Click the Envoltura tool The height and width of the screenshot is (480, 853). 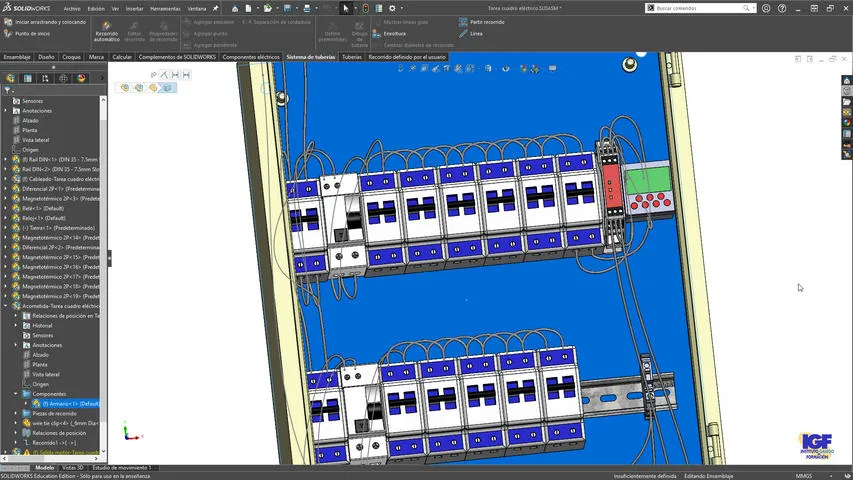[x=390, y=34]
